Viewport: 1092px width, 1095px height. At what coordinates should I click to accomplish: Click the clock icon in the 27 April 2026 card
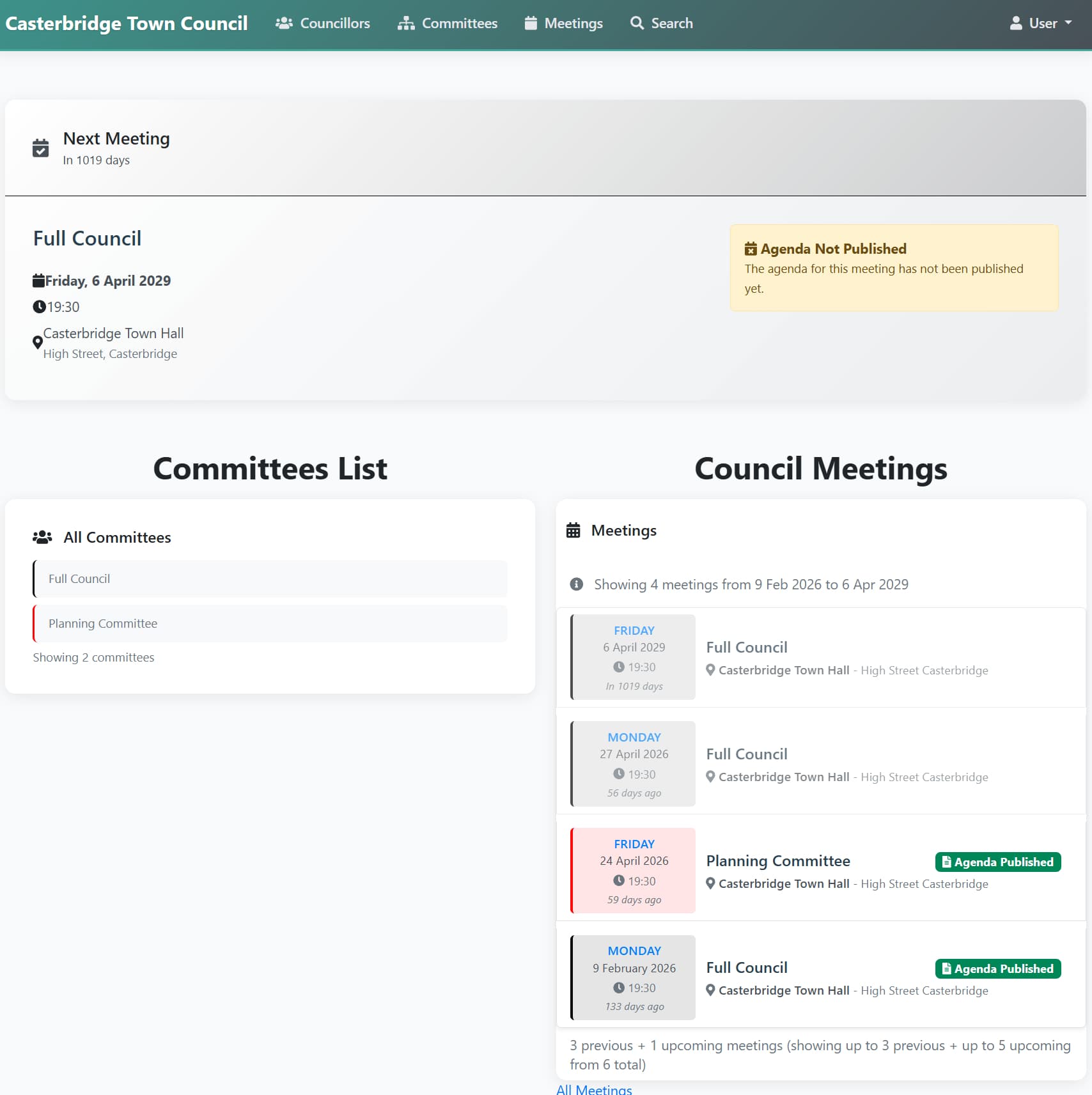[x=619, y=774]
